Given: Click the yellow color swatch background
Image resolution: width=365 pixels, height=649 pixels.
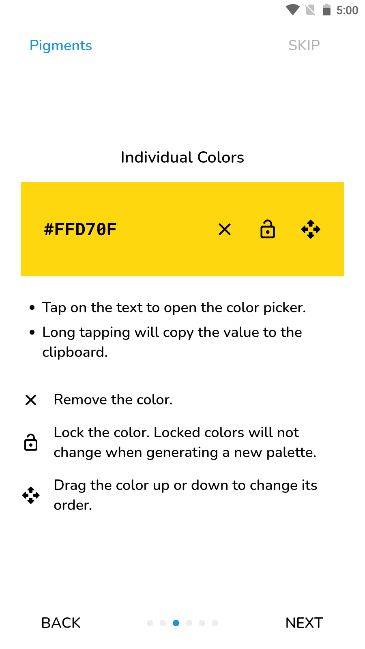Looking at the screenshot, I should click(x=182, y=229).
